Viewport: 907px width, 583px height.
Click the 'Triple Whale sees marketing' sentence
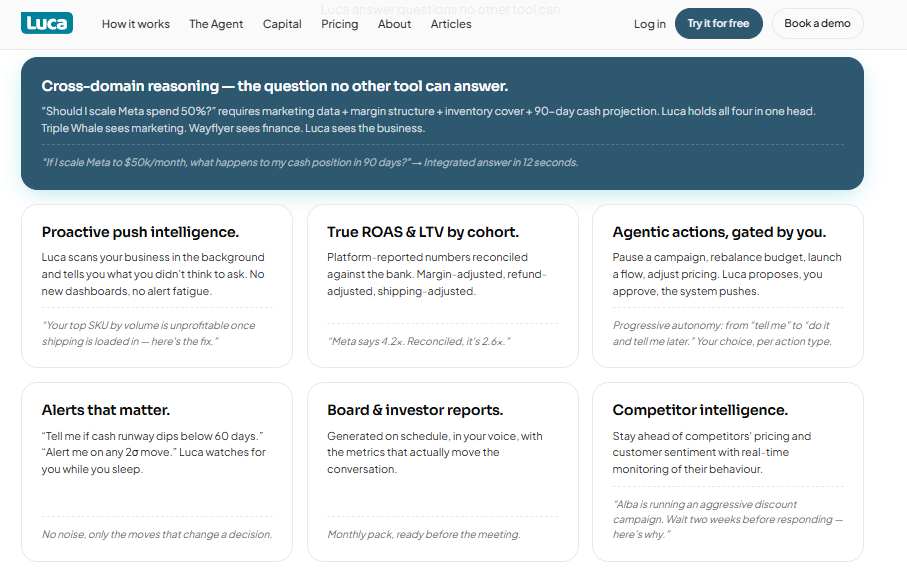point(114,128)
